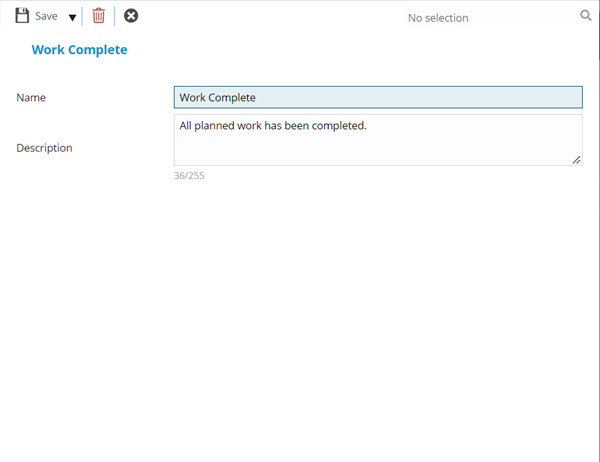The image size is (600, 462).
Task: Click the floppy disk Save icon
Action: (22, 16)
